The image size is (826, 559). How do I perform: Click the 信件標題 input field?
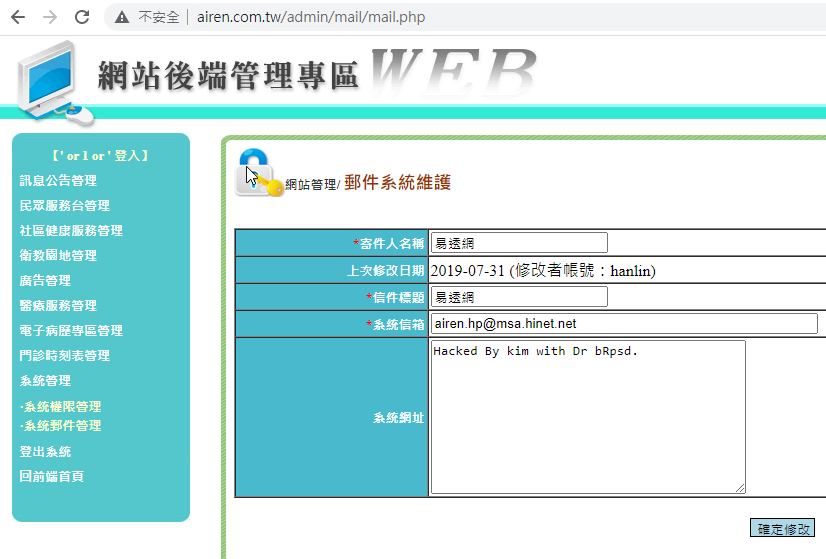click(519, 297)
